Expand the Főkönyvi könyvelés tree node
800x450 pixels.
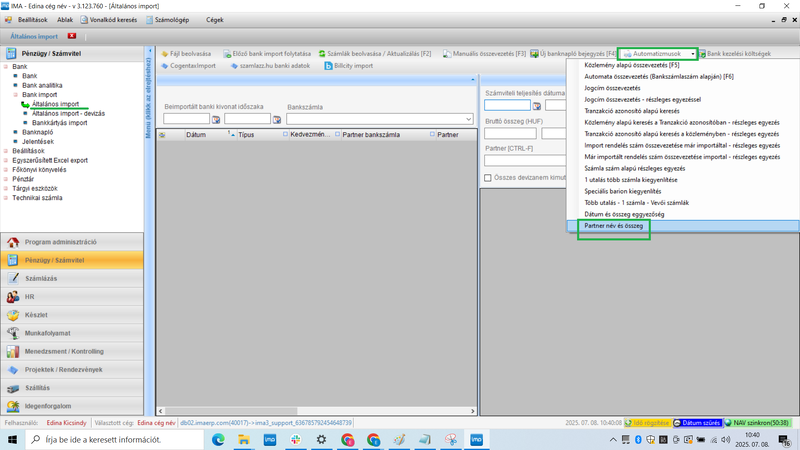pyautogui.click(x=6, y=170)
